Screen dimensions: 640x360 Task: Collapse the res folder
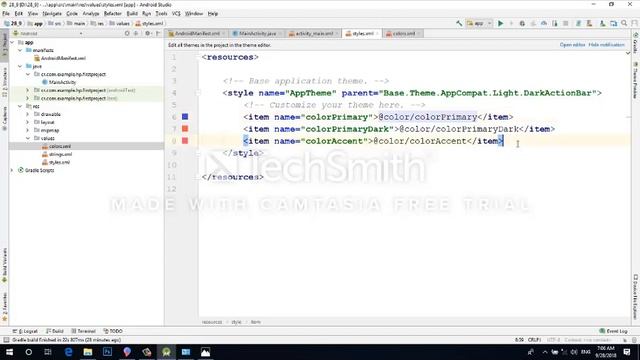click(x=20, y=106)
